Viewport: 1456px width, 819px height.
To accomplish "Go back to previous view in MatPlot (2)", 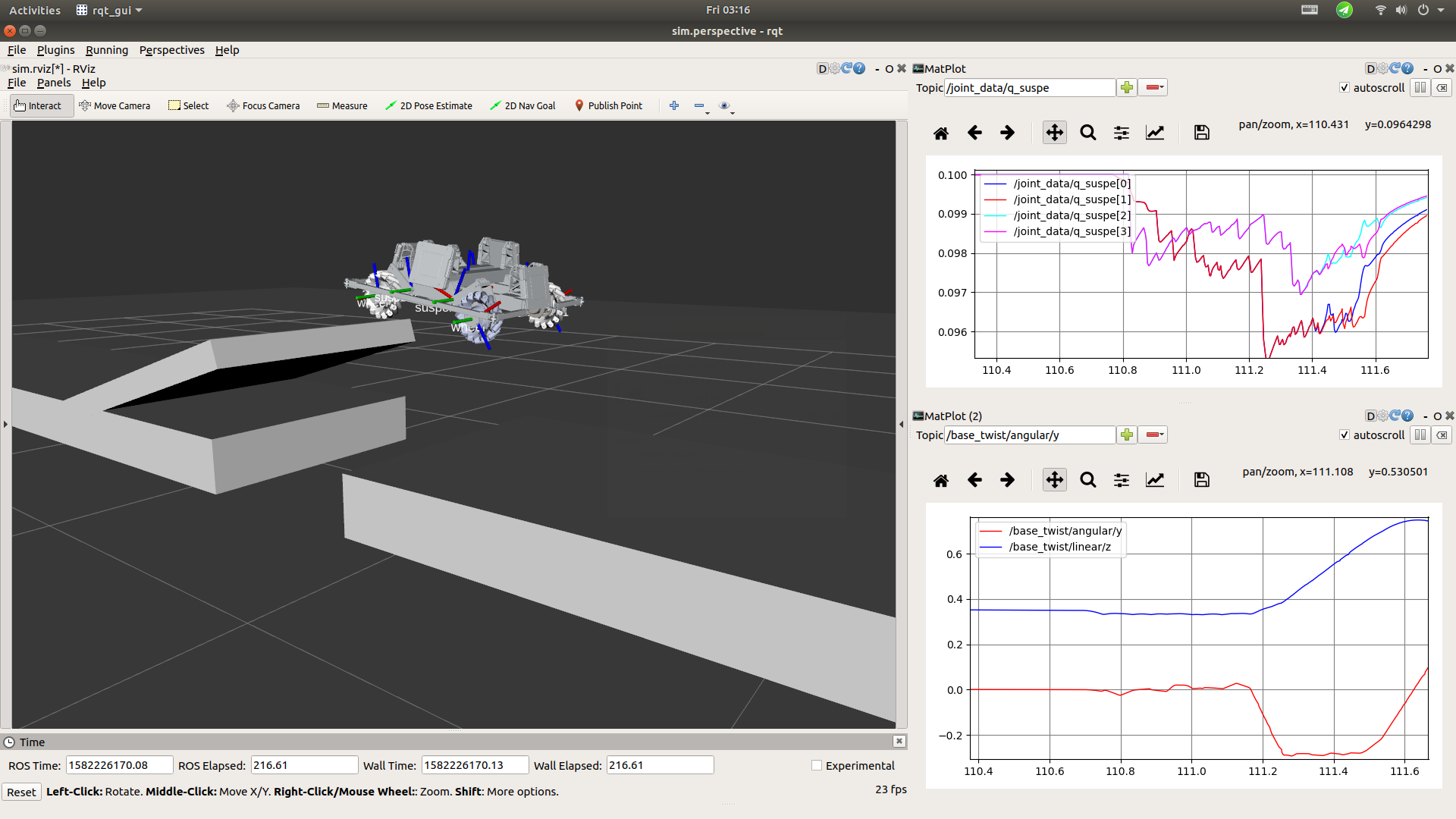I will pos(974,480).
